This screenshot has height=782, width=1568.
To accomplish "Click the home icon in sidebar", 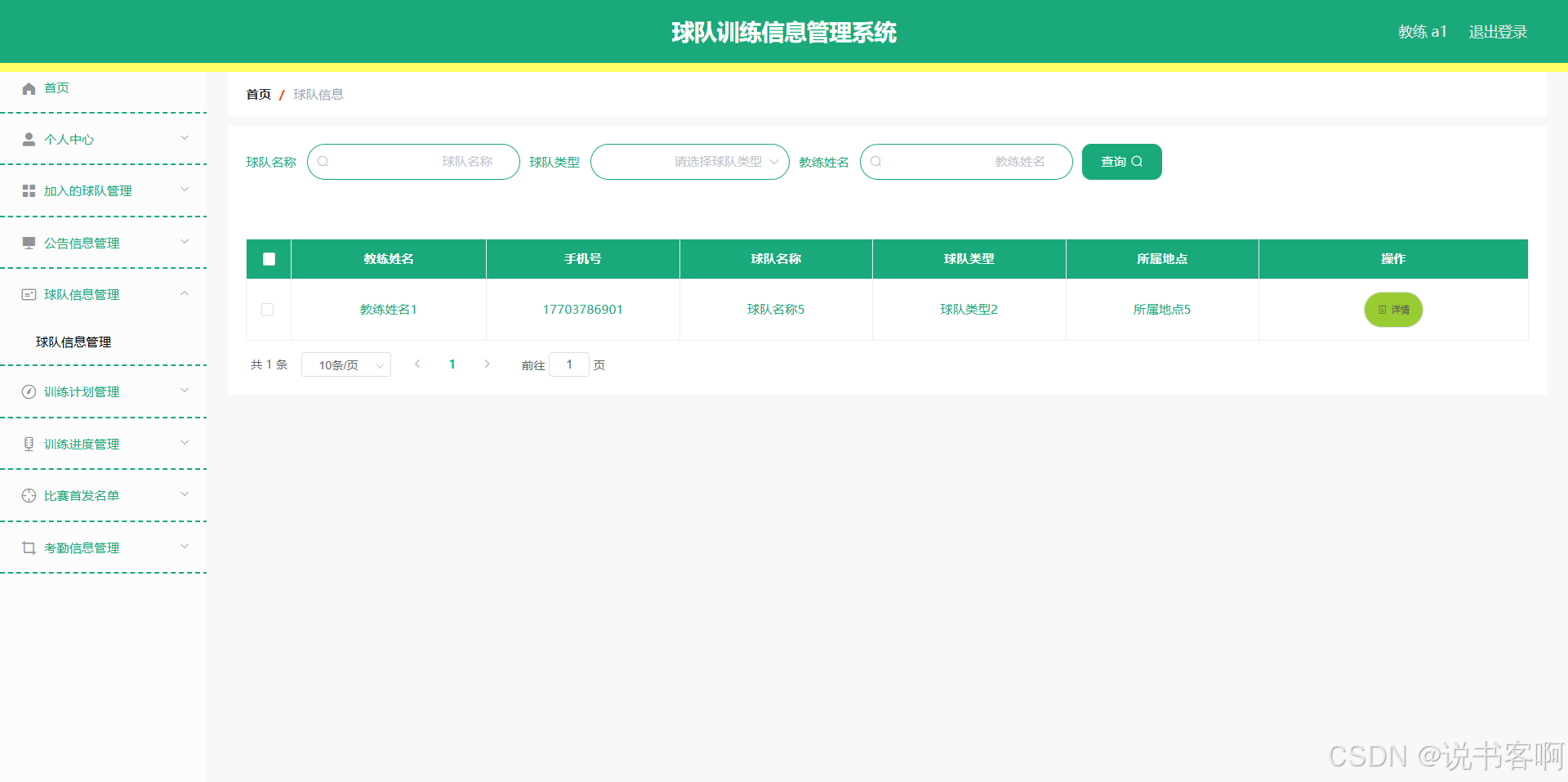I will click(29, 88).
